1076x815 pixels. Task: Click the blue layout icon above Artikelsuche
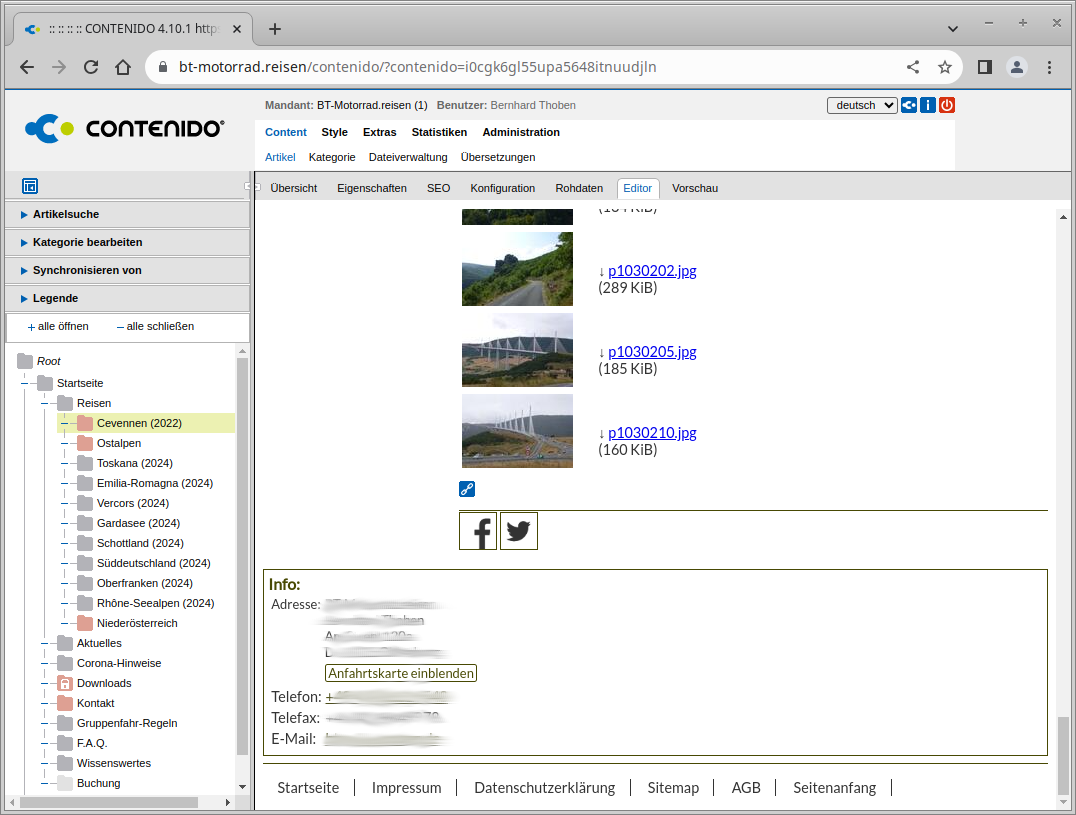pos(30,186)
